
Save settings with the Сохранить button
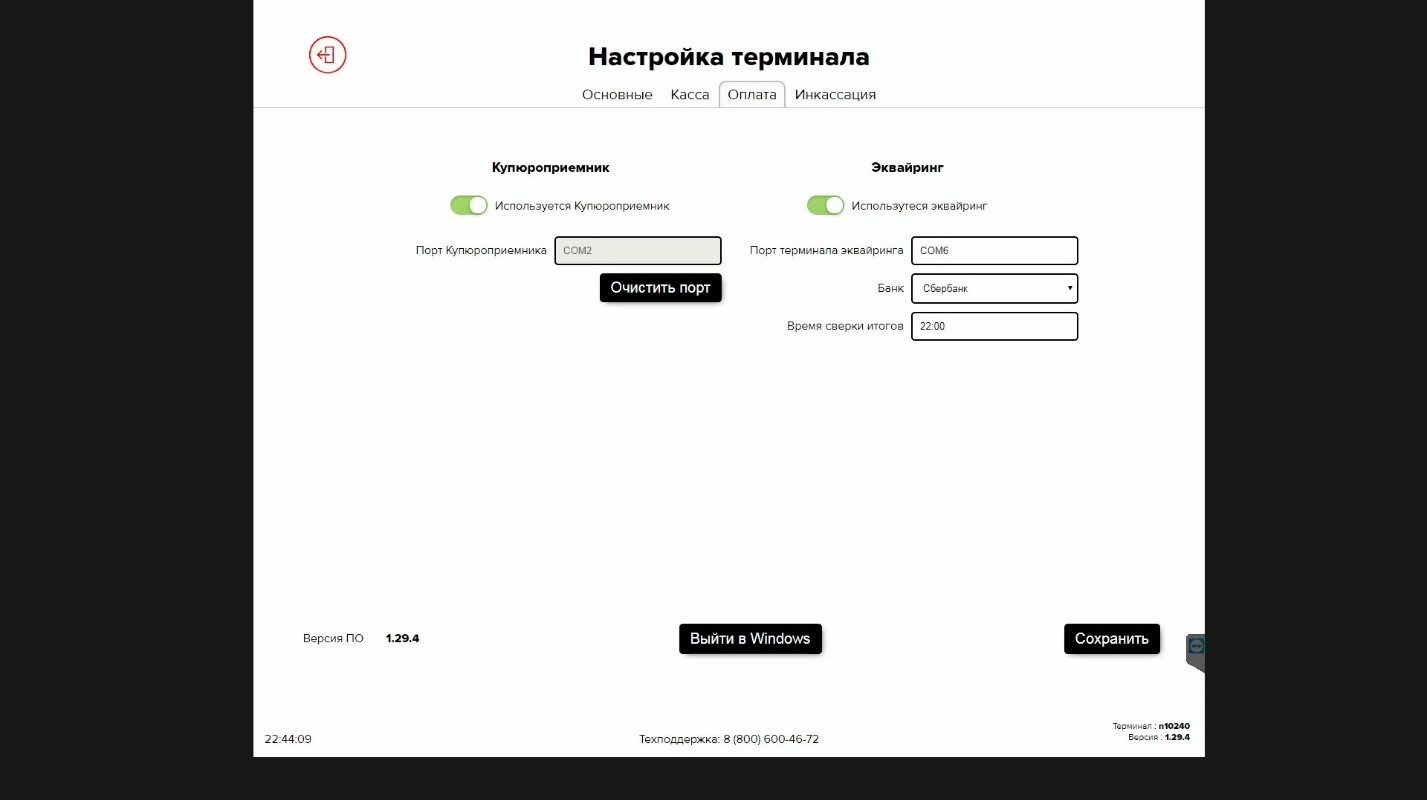tap(1111, 639)
